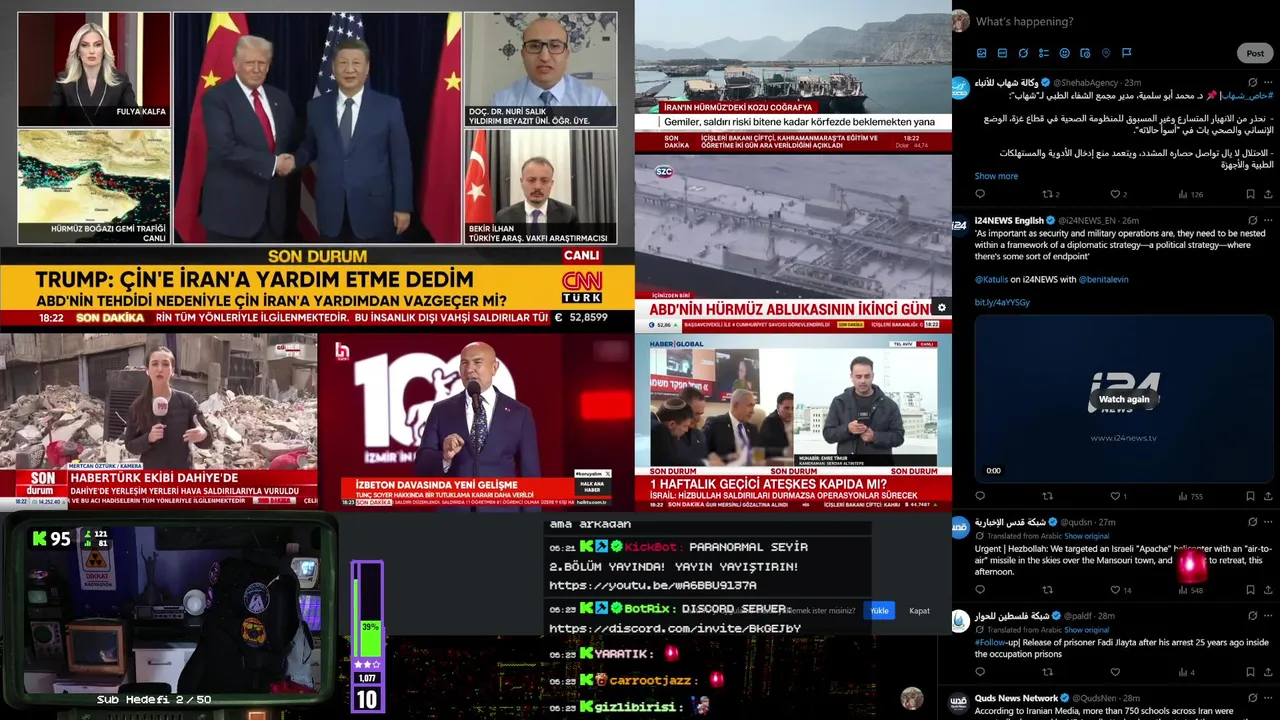Open the gear settings on the SZC video tile

[x=940, y=308]
